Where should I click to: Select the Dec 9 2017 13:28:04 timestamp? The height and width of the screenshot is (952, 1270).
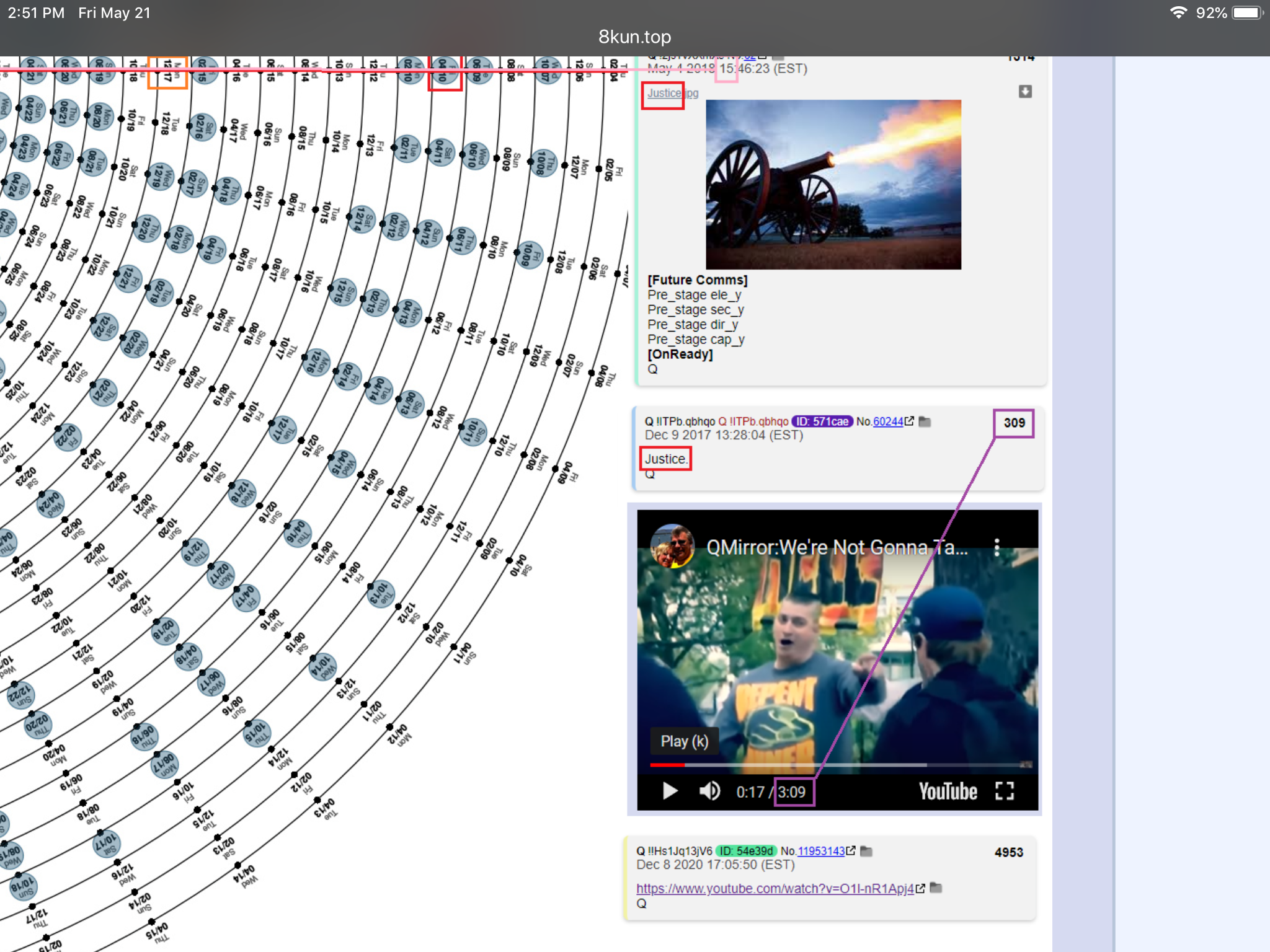(x=724, y=435)
